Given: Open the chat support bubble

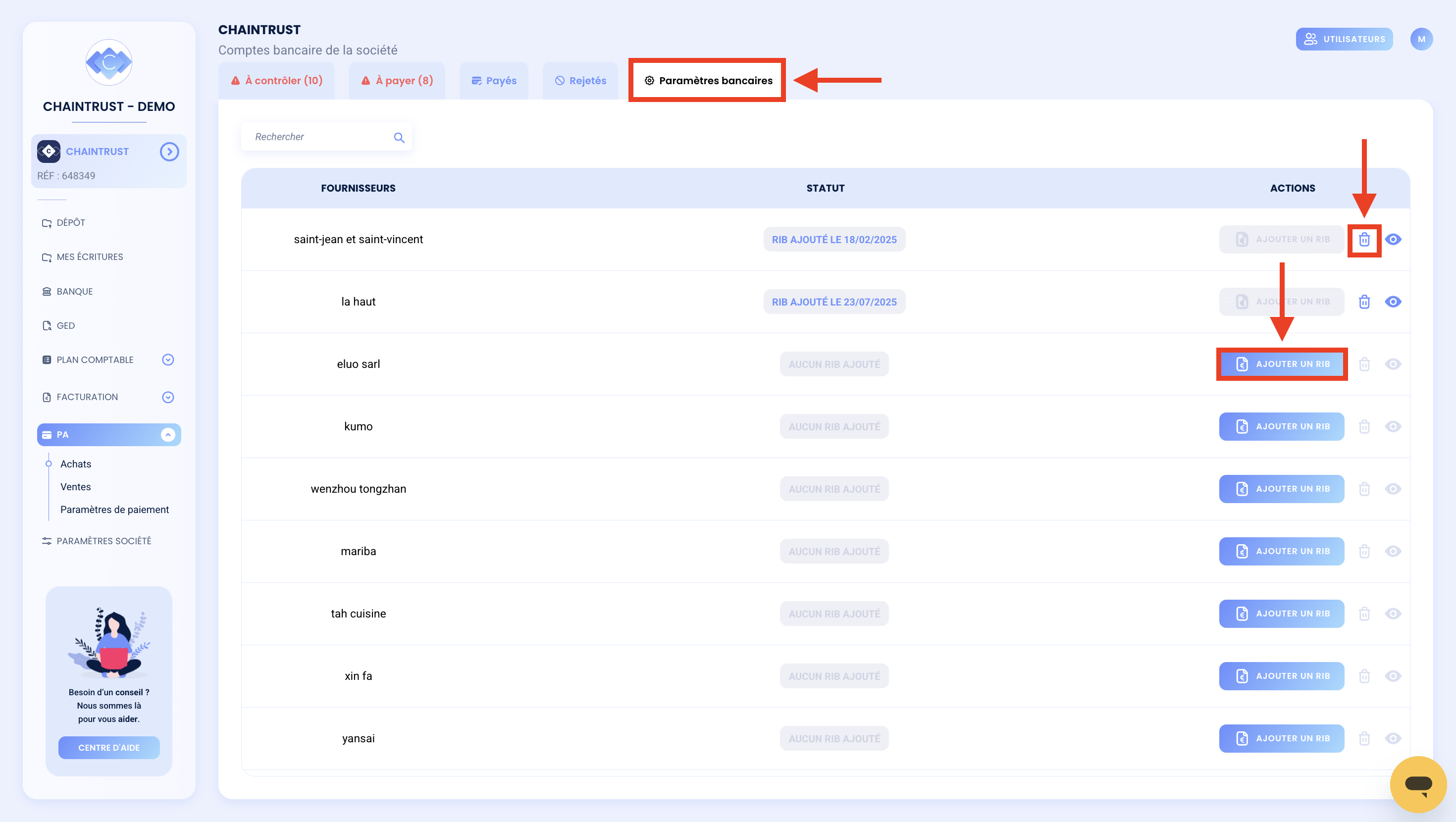Looking at the screenshot, I should (1418, 784).
